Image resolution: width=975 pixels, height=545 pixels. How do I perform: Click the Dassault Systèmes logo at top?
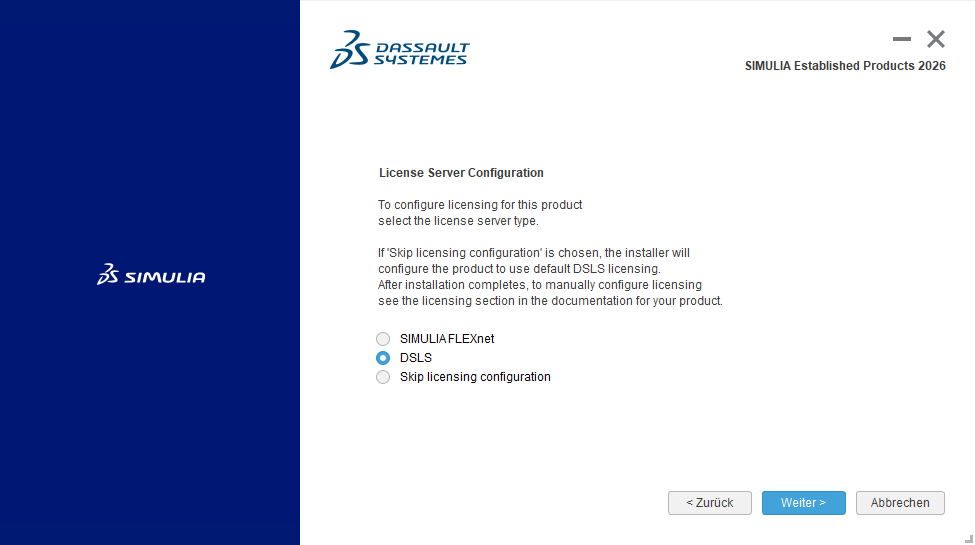point(399,50)
